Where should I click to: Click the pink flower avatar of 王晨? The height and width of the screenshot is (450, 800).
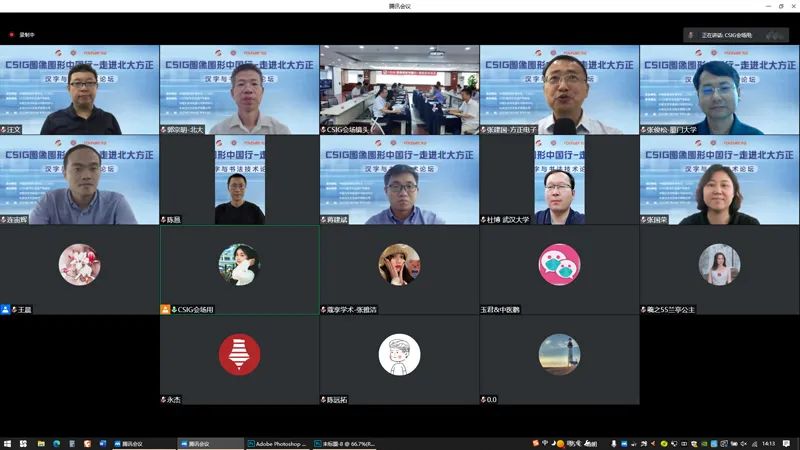coord(79,264)
